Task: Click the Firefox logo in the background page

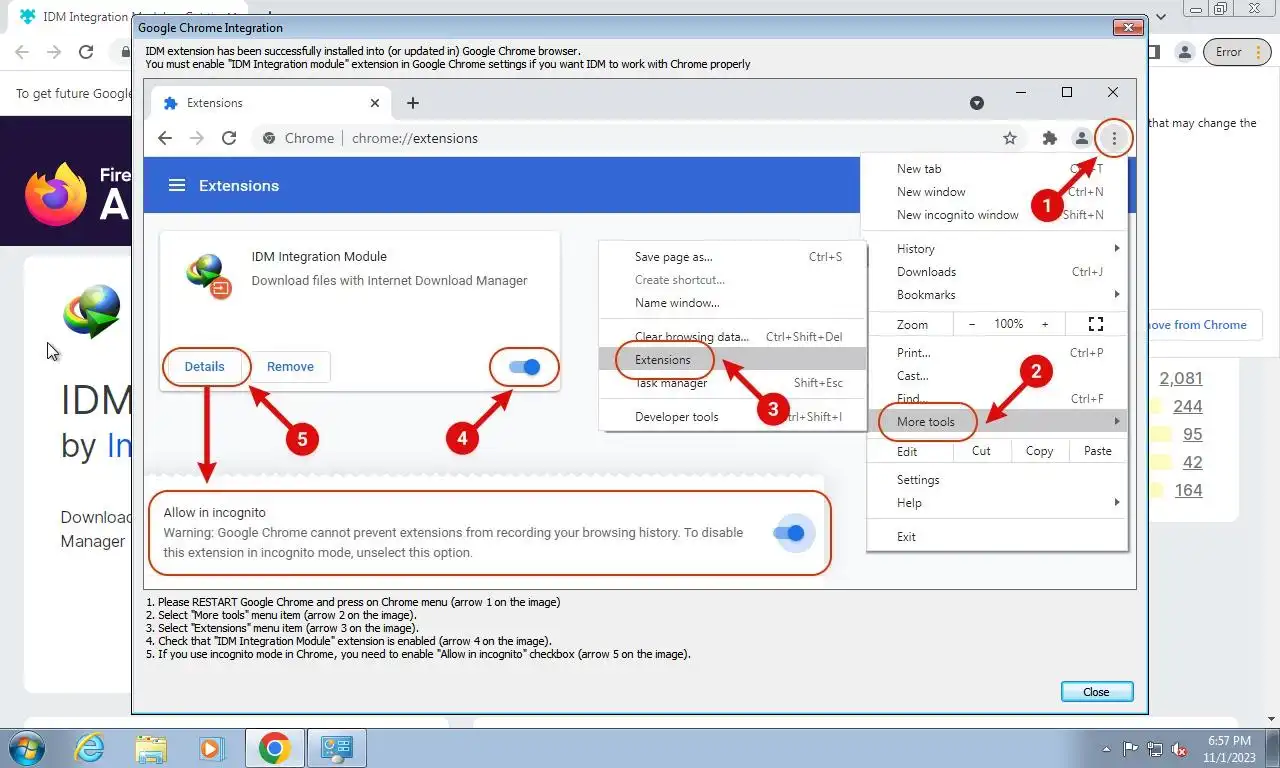Action: [56, 194]
